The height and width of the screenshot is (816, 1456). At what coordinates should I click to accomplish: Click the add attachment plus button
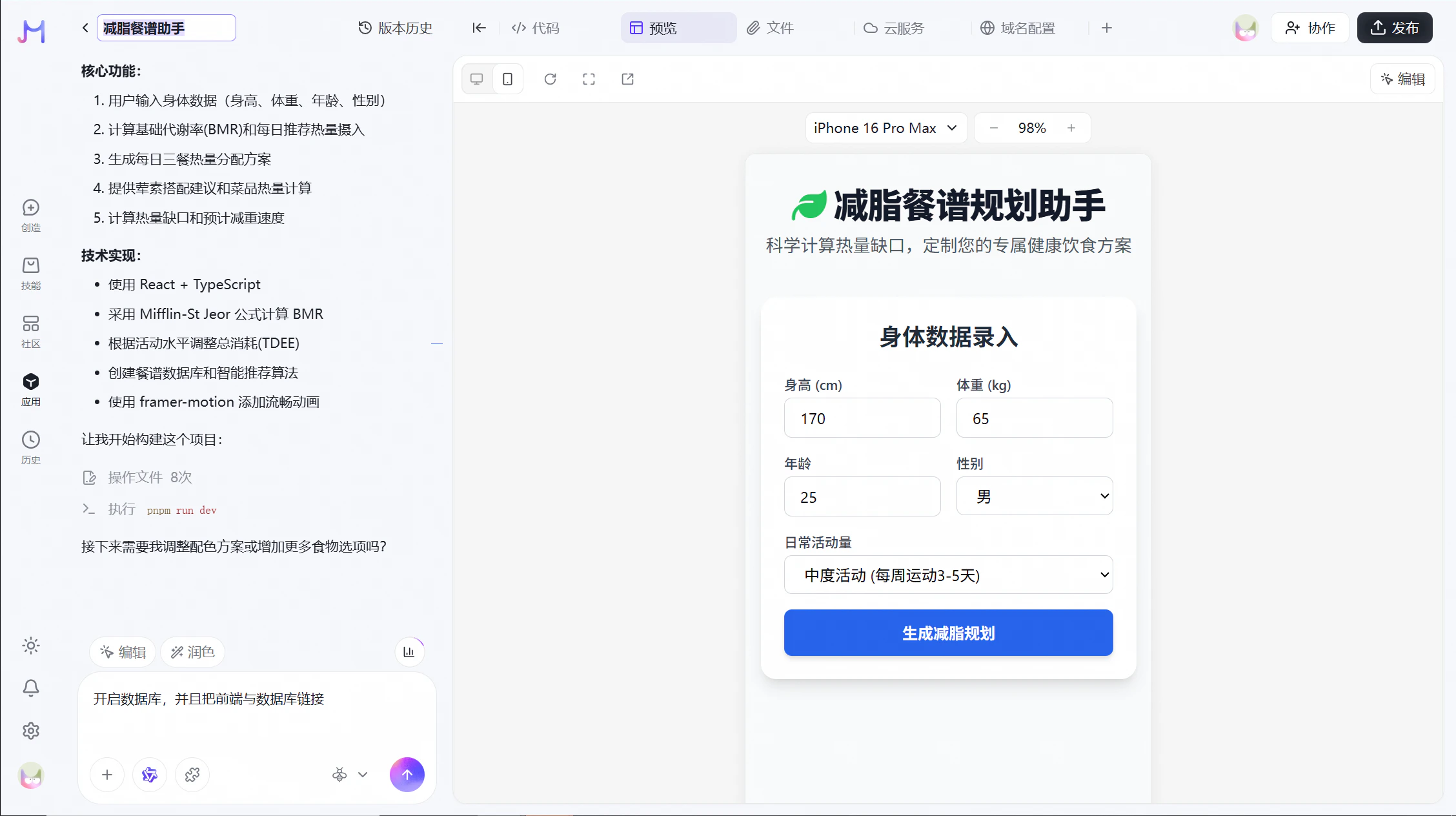click(x=107, y=774)
